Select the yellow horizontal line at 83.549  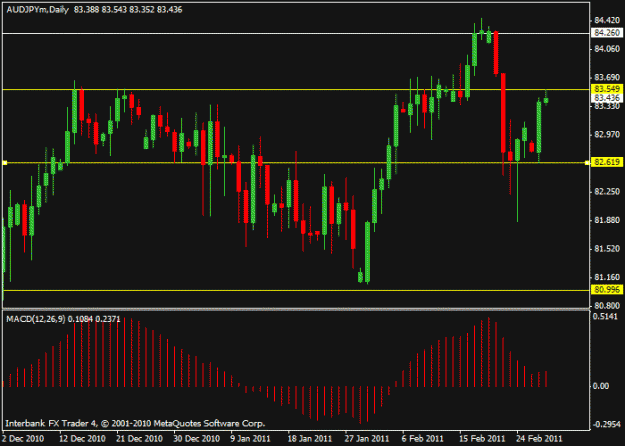point(295,90)
